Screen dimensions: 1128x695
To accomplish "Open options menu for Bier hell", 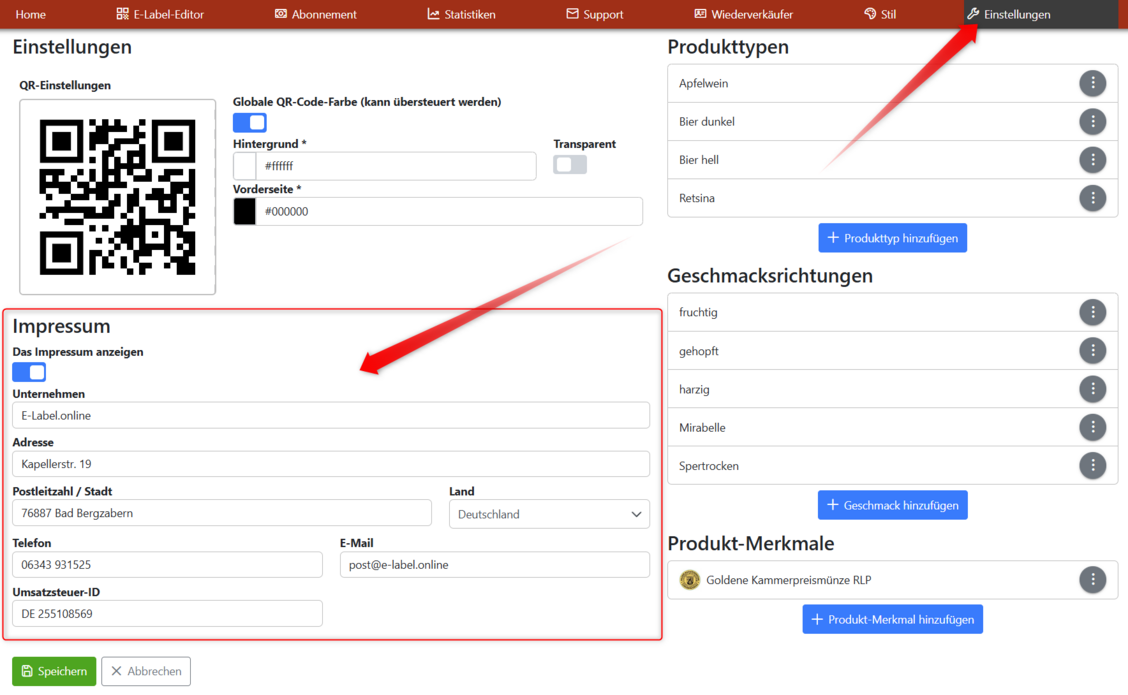I will pos(1092,160).
